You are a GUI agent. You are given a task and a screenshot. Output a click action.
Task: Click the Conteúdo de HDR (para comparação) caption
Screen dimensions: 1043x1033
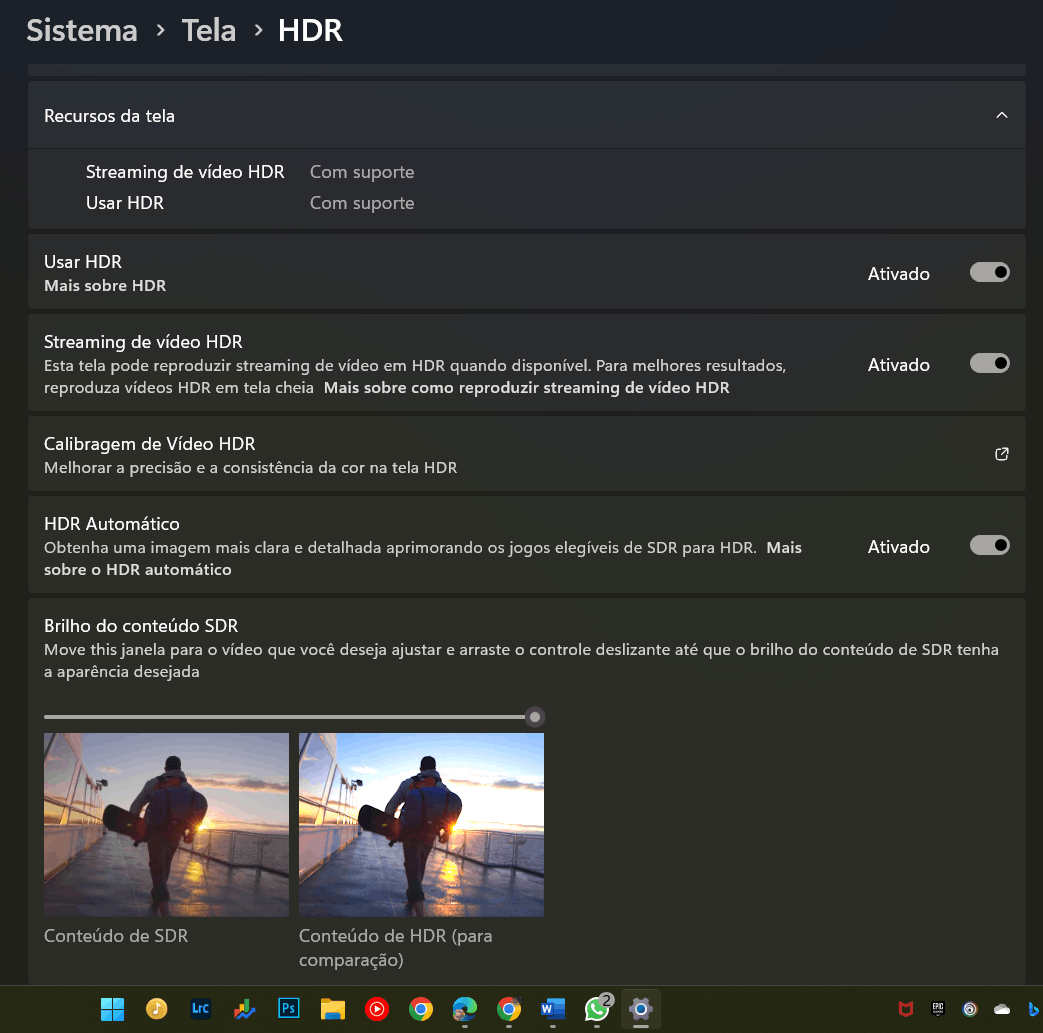395,947
